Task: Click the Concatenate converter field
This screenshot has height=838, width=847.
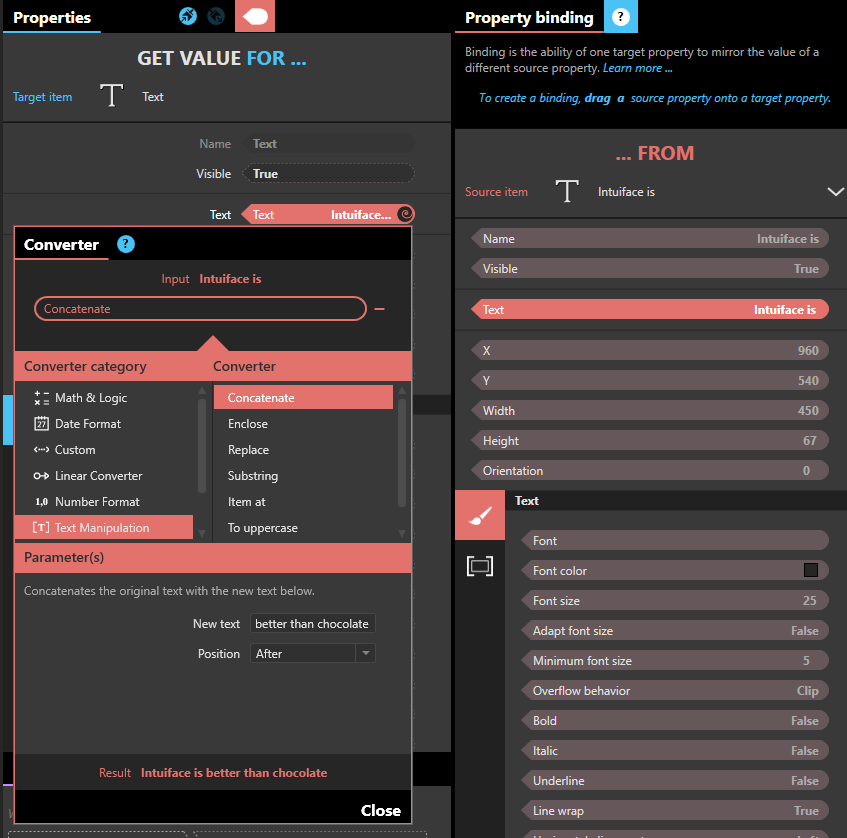Action: tap(200, 309)
